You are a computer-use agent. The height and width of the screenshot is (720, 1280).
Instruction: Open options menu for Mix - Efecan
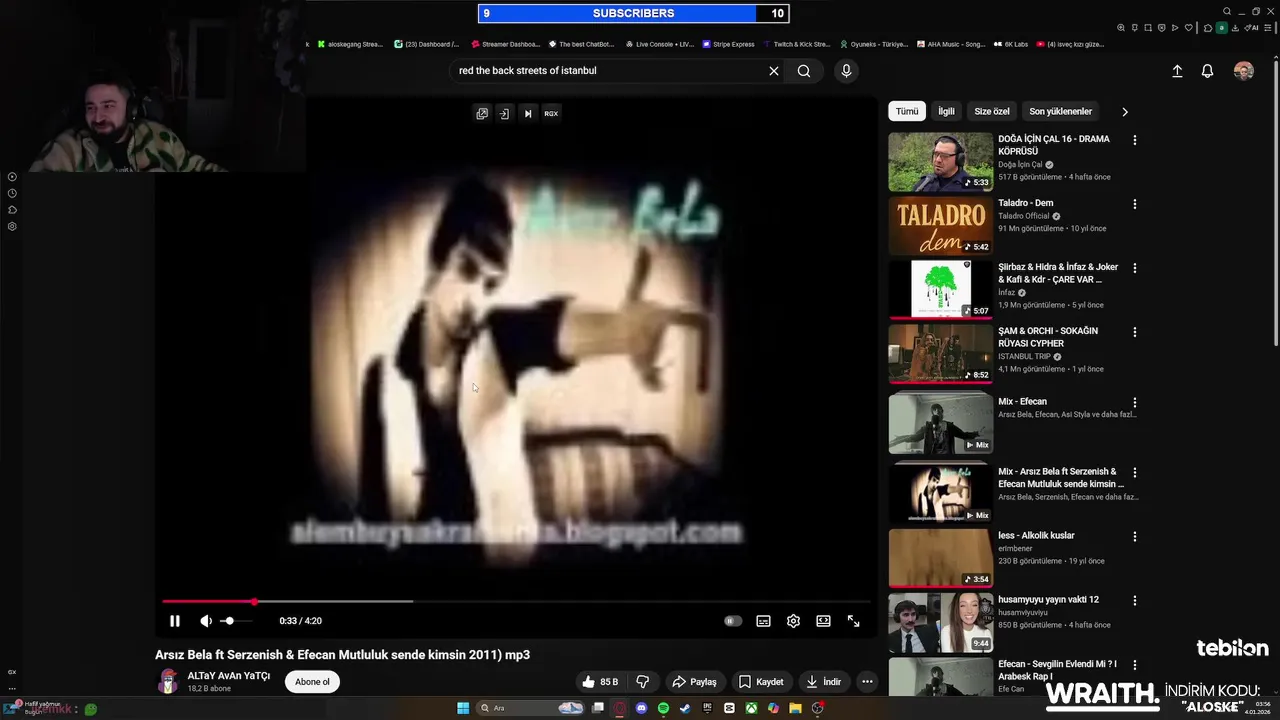[1134, 402]
